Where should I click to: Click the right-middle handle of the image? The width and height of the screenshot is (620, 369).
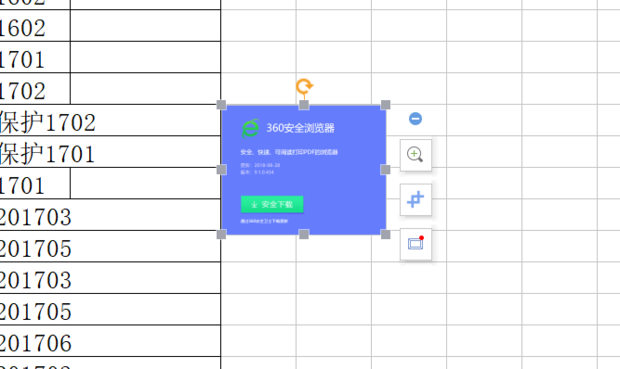(x=386, y=170)
